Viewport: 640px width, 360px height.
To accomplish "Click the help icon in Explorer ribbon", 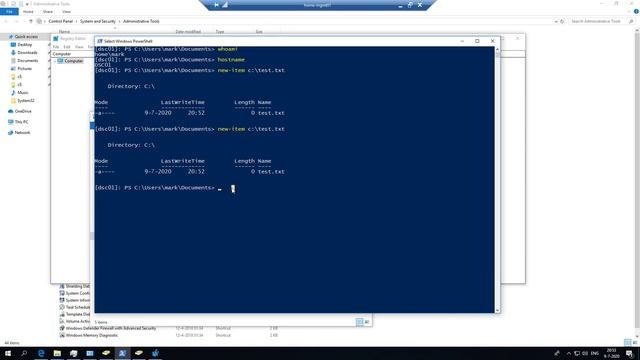I will tap(636, 11).
